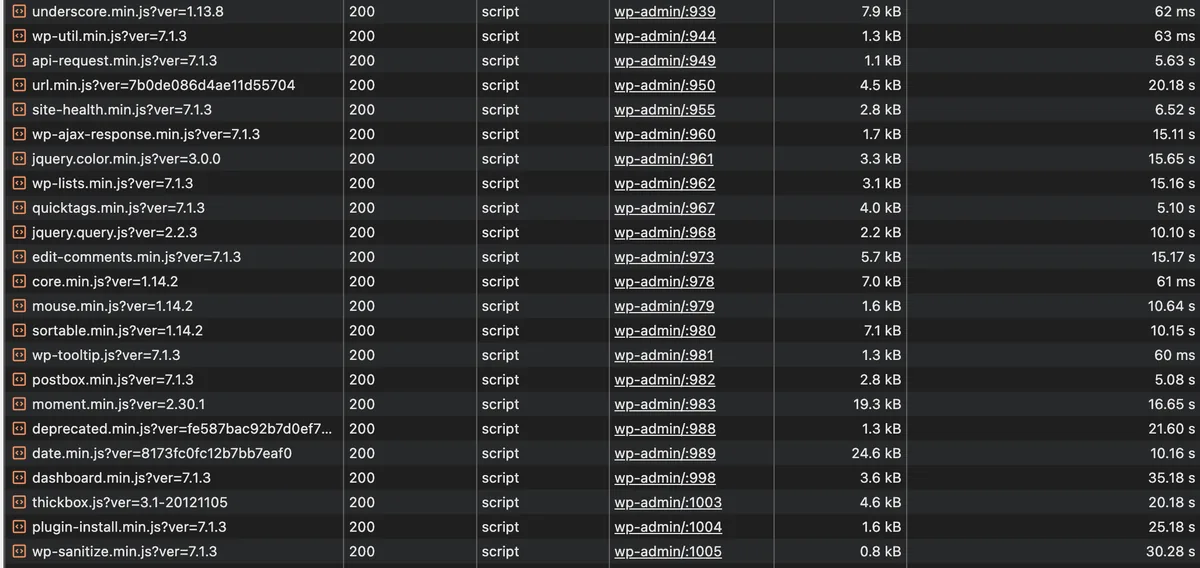Select request plugin-install.min.js?ver=7.1.3
1200x568 pixels.
(x=129, y=527)
